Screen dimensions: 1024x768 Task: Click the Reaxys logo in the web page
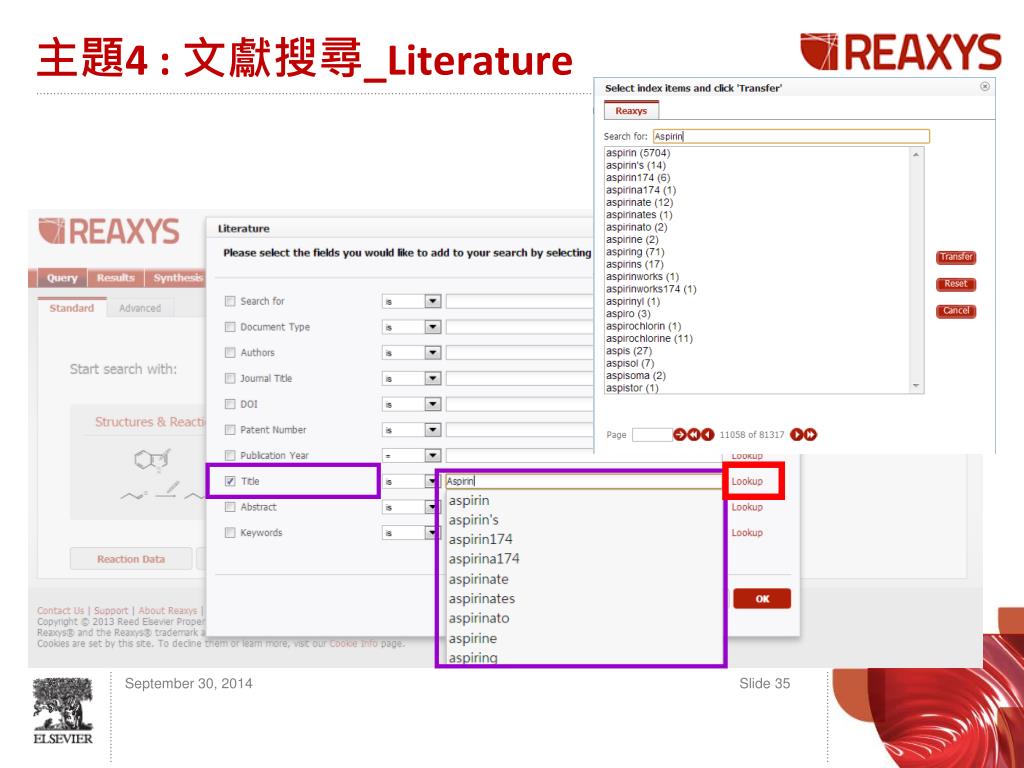tap(109, 232)
